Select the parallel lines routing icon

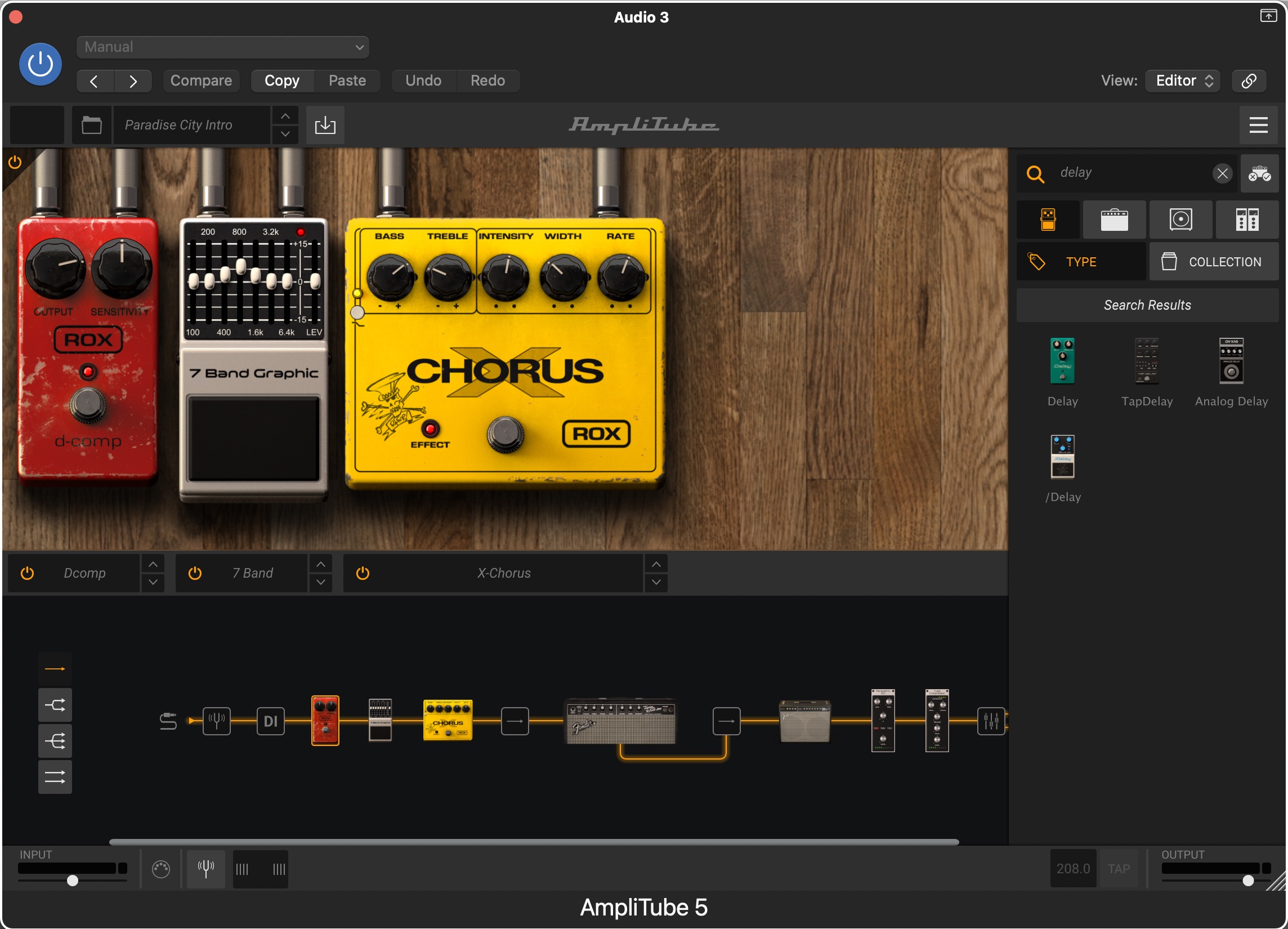55,778
